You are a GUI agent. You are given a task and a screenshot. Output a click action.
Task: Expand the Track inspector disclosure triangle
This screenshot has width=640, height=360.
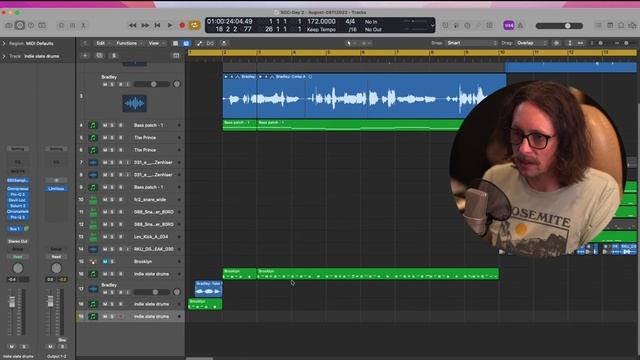(4, 56)
